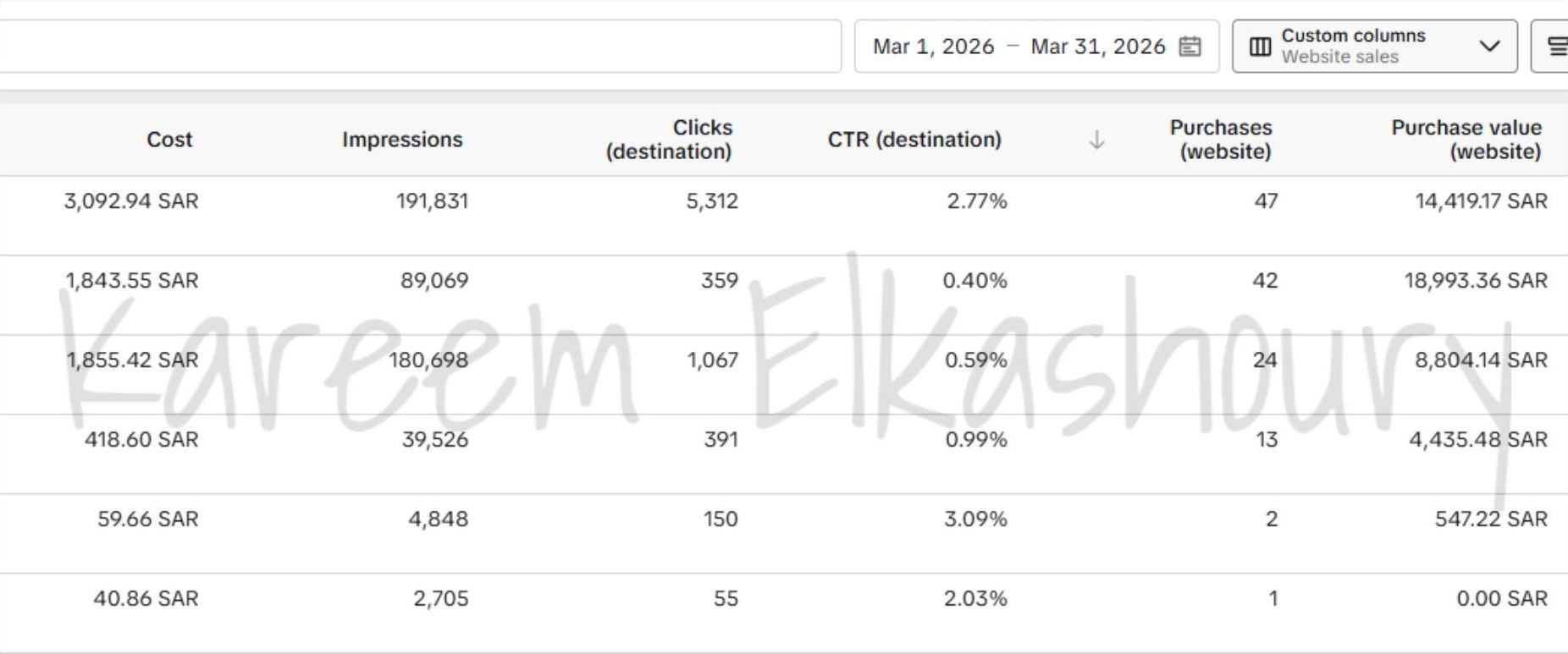
Task: Sort by Impressions column header
Action: click(402, 140)
